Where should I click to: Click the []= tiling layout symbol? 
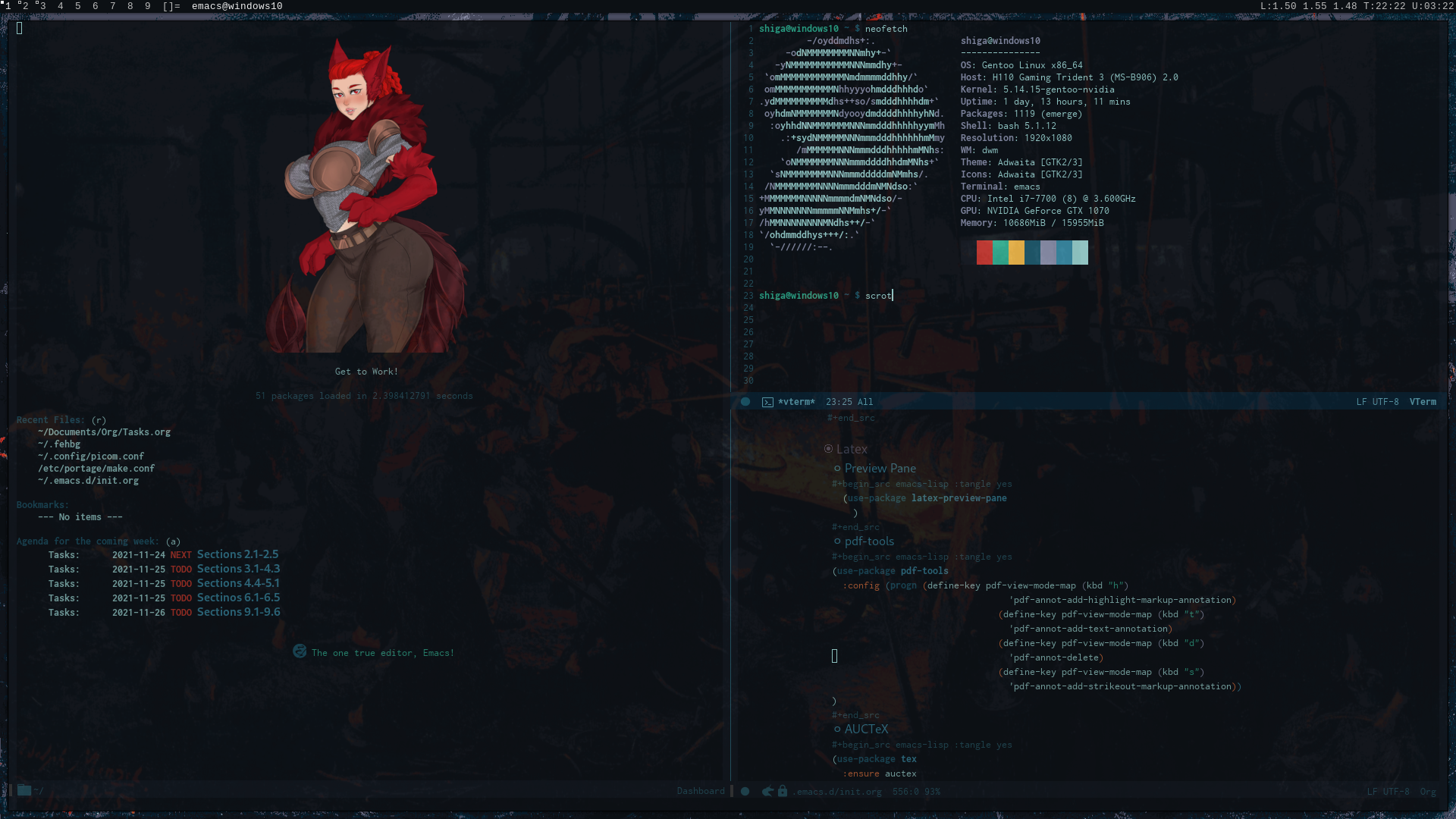tap(171, 6)
